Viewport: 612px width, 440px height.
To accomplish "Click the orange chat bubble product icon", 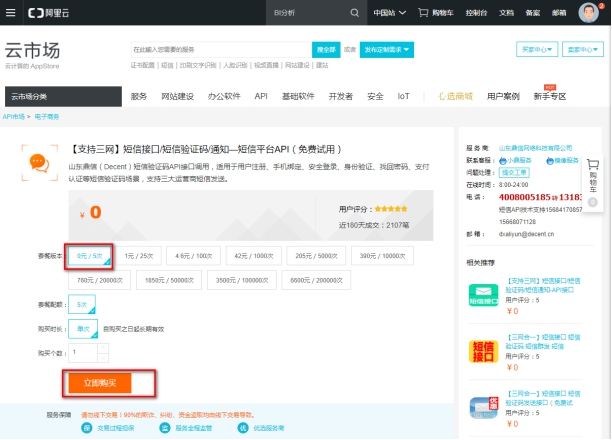I will tap(39, 163).
